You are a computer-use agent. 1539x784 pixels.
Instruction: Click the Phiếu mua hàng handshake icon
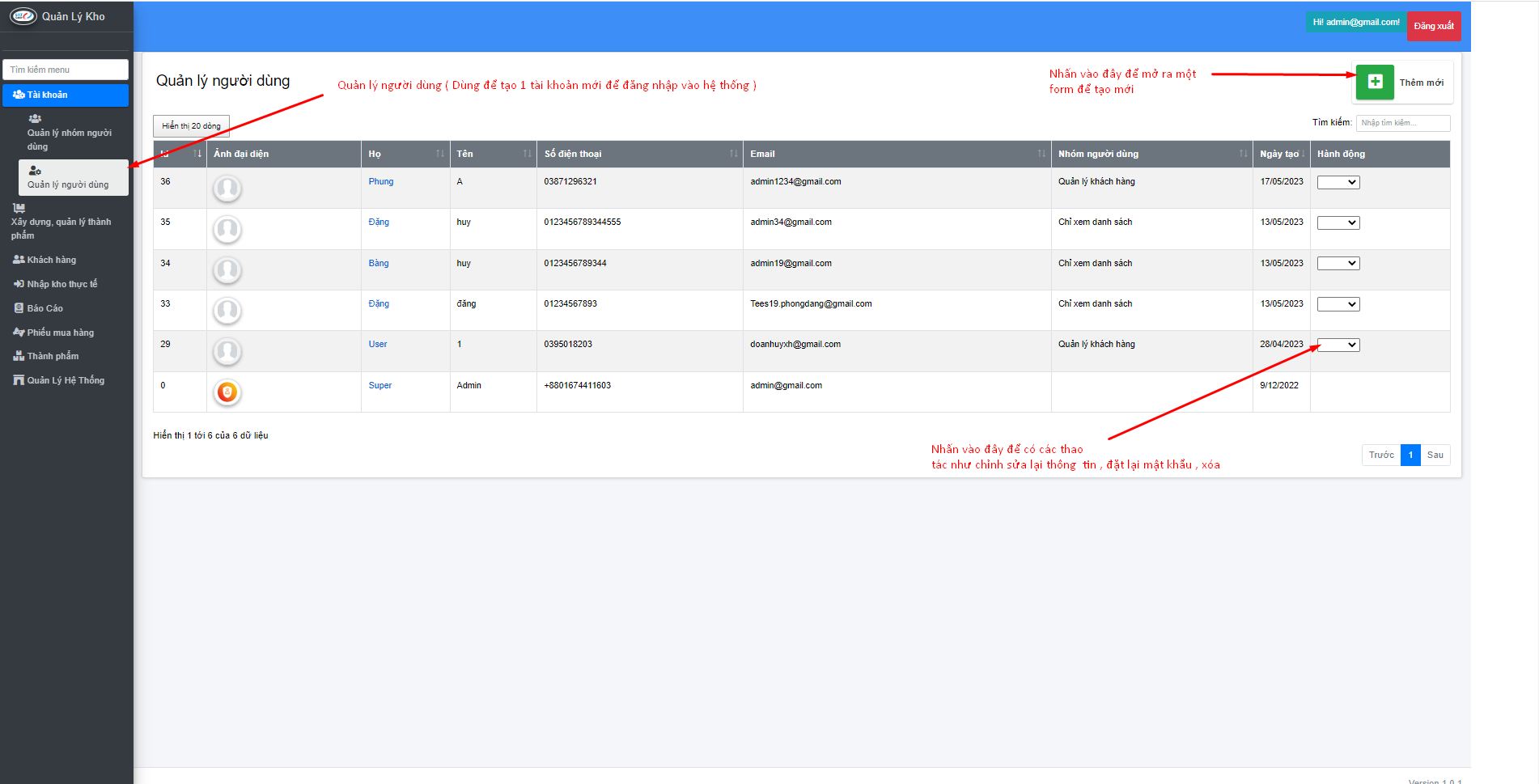[19, 332]
